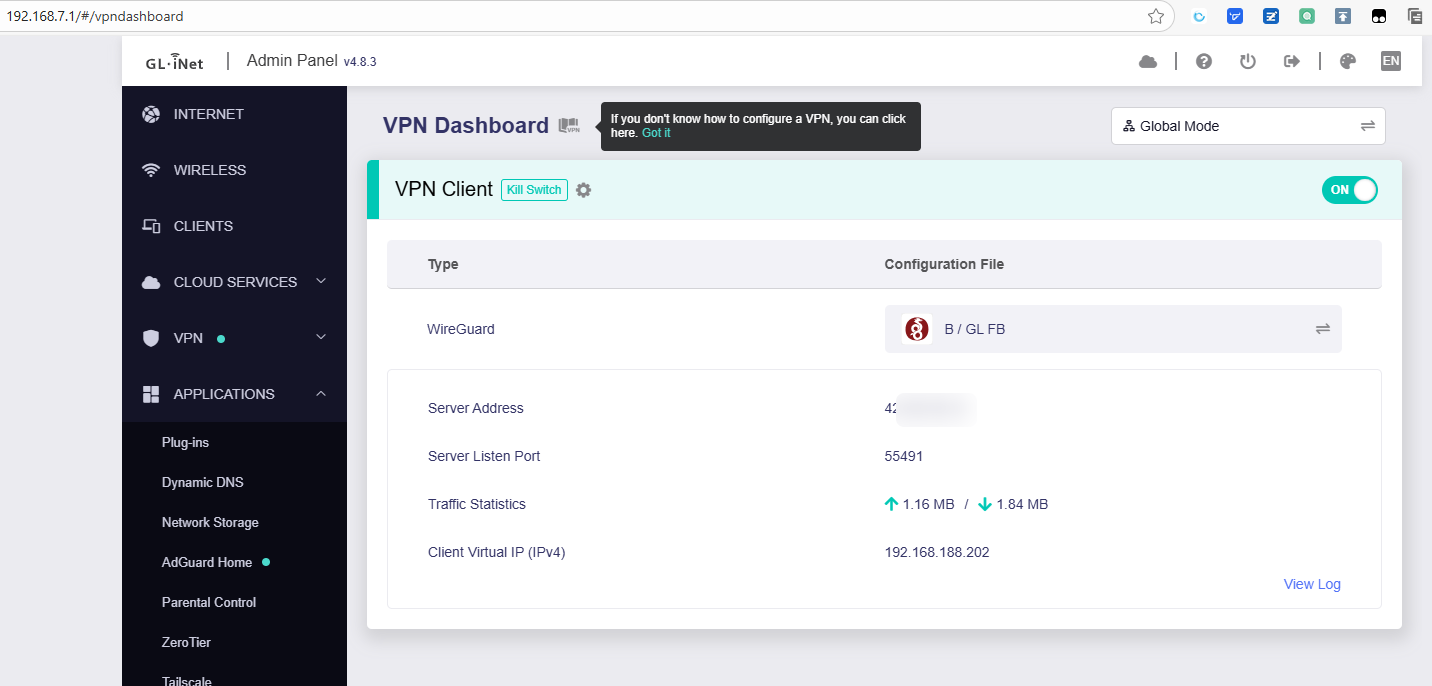
Task: Click the Kill Switch badge
Action: pos(534,190)
